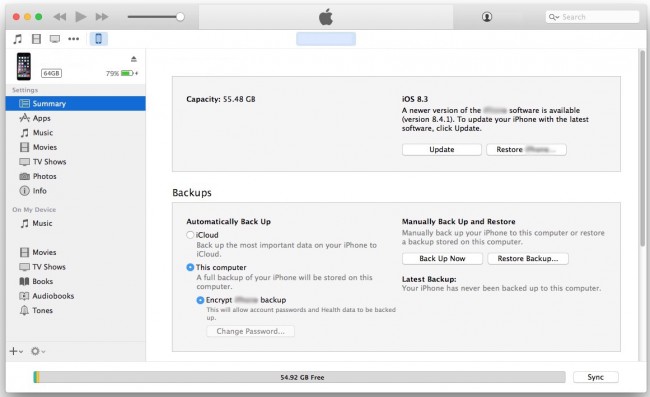Click the Capacity: 55.48 GB text
Viewport: 650px width, 397px height.
(221, 99)
